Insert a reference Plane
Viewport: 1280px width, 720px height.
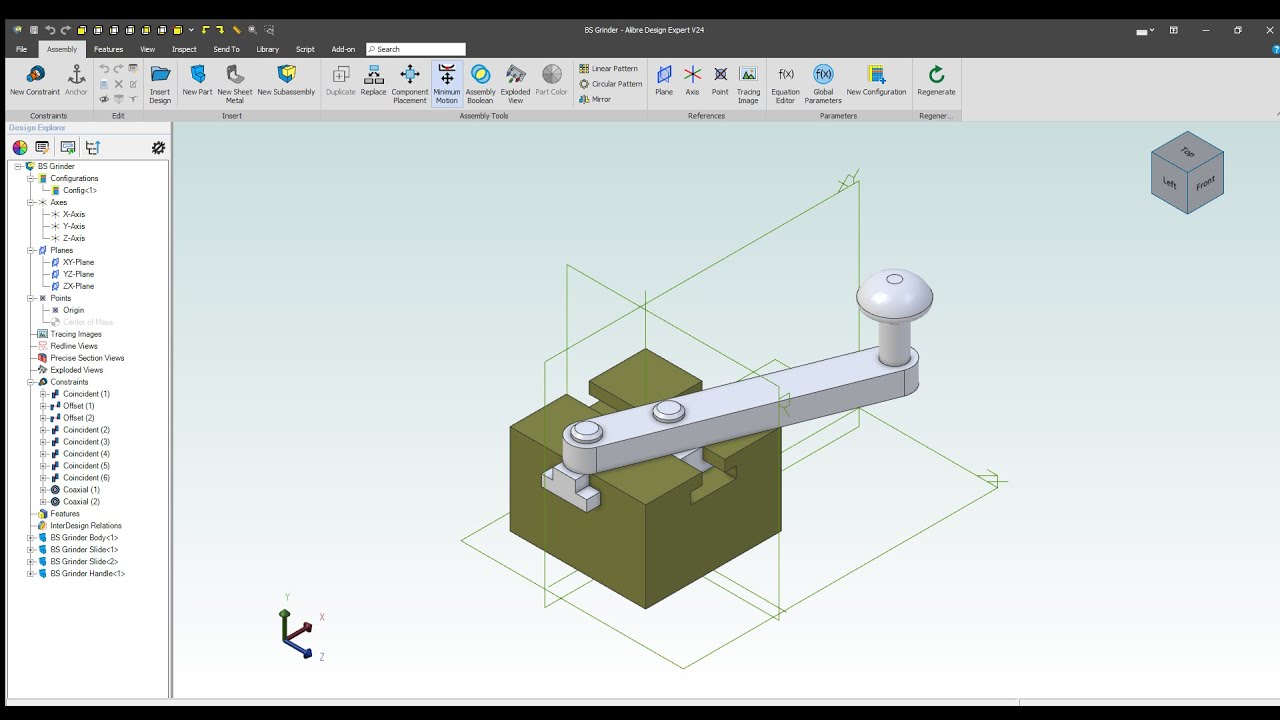[x=664, y=81]
